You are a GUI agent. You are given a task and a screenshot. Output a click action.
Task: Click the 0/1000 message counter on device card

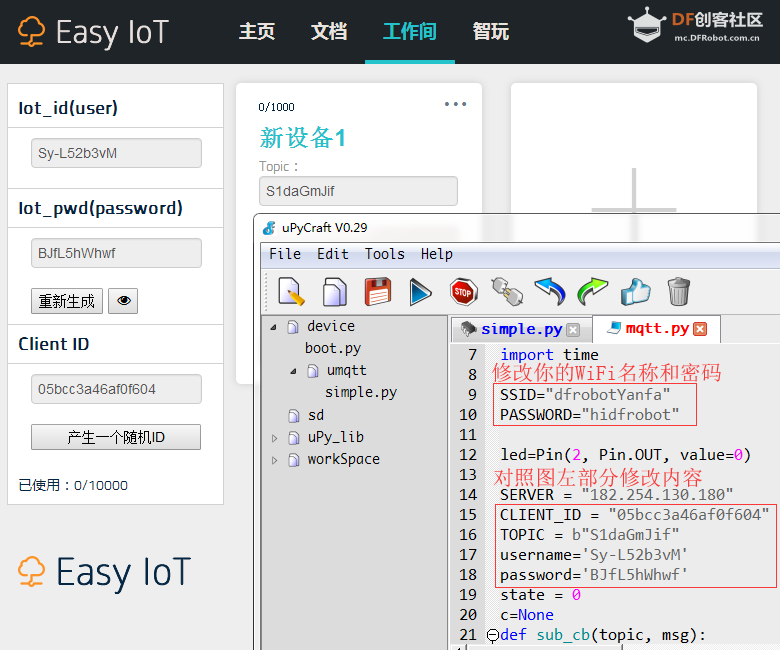tap(276, 107)
